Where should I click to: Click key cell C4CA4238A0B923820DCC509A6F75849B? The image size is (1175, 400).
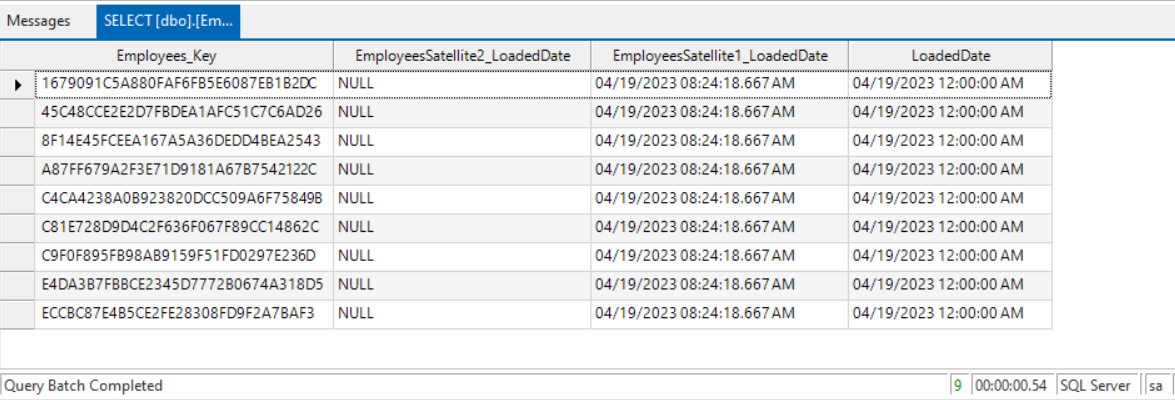[x=182, y=198]
